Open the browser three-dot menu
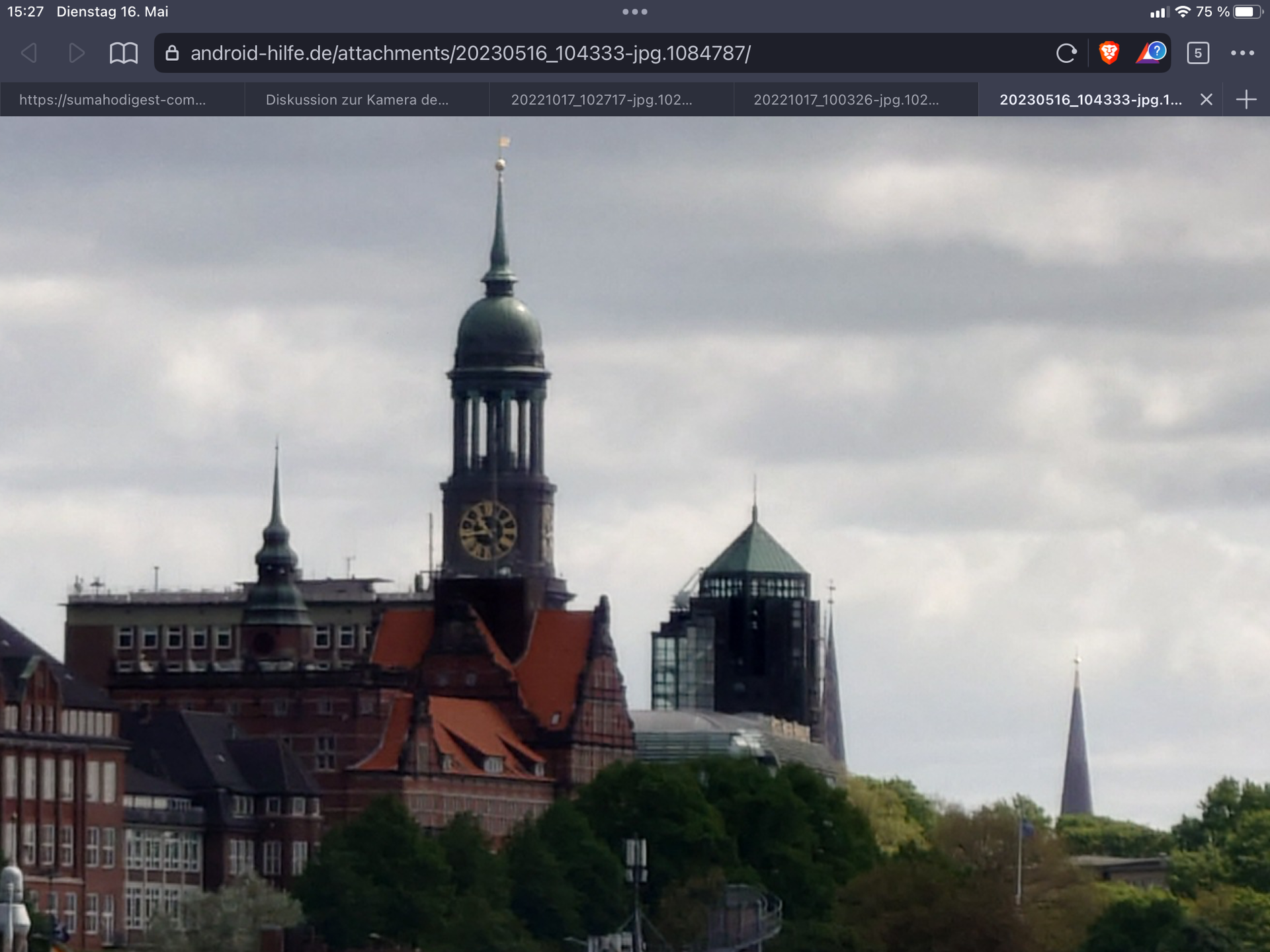Image resolution: width=1270 pixels, height=952 pixels. (x=1242, y=53)
